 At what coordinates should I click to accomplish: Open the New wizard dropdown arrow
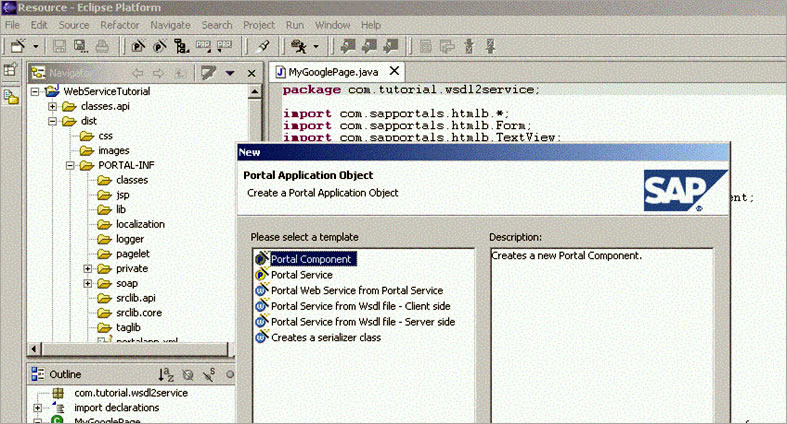[36, 47]
